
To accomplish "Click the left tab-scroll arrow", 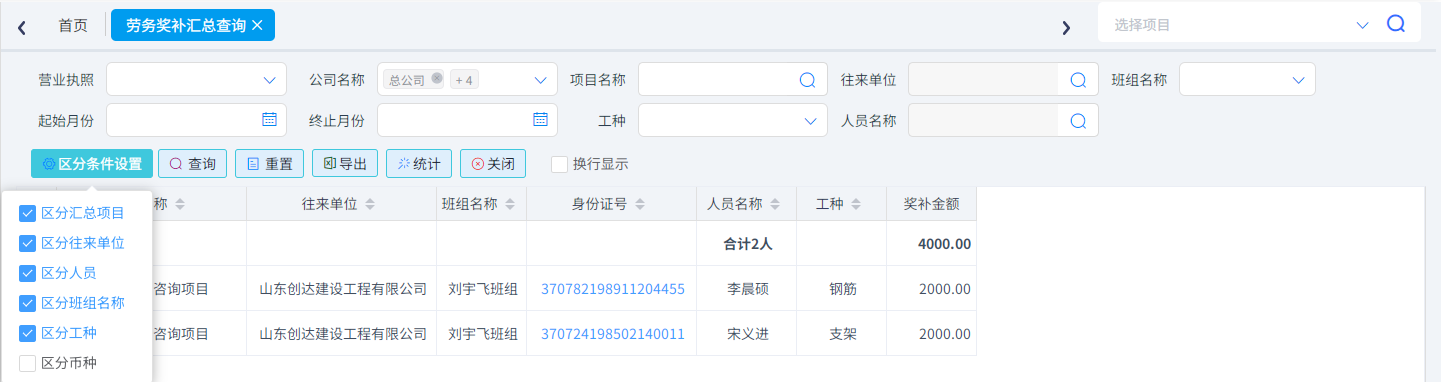I will coord(21,27).
